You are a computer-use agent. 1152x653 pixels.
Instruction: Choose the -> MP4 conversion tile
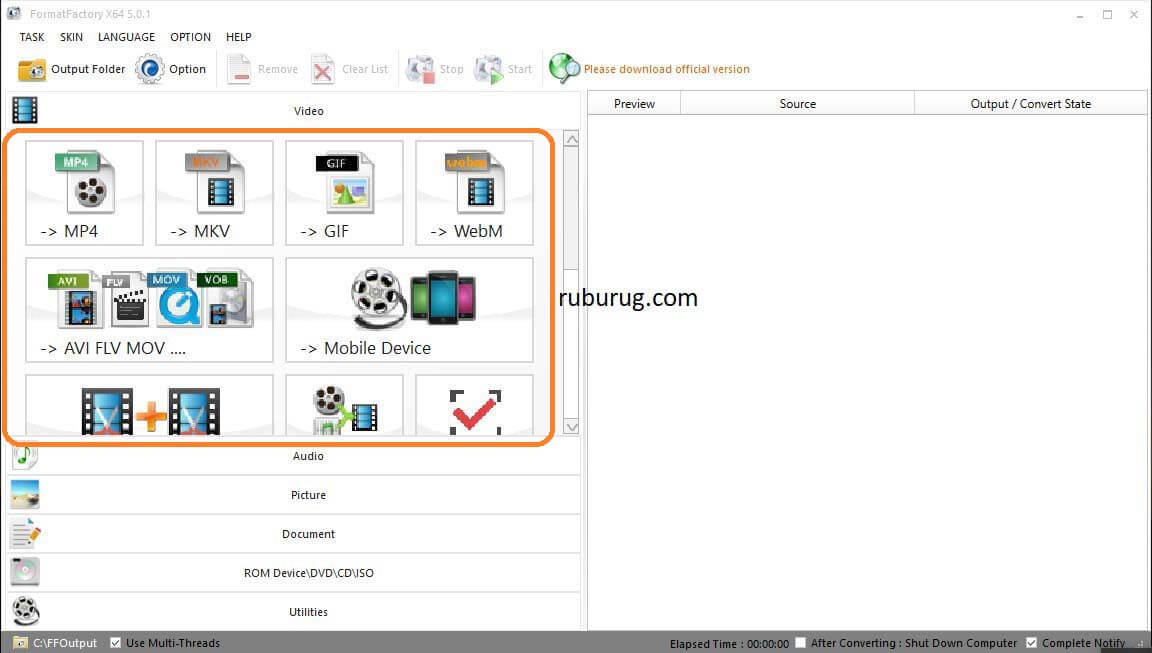pos(84,192)
